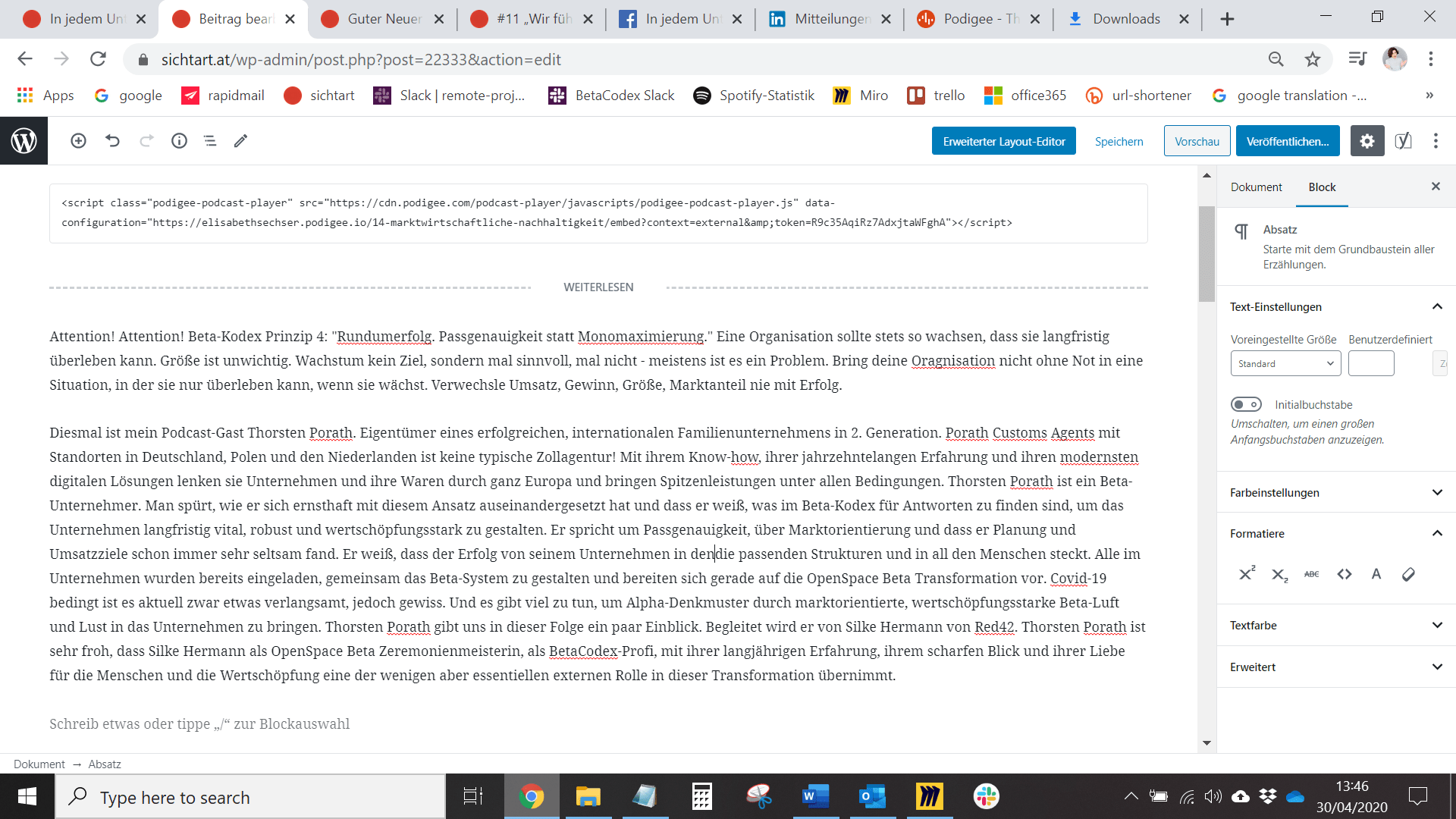Redo the reverted edit
This screenshot has width=1456, height=819.
click(146, 141)
